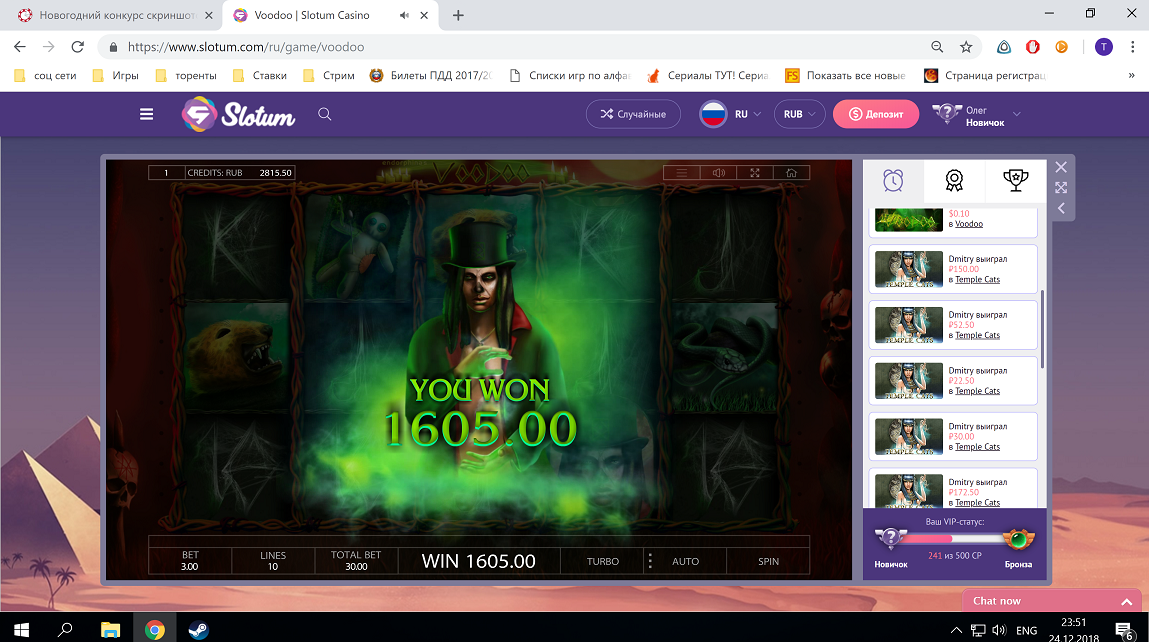Viewport: 1149px width, 642px height.
Task: Open the site search magnifier
Action: click(x=325, y=114)
